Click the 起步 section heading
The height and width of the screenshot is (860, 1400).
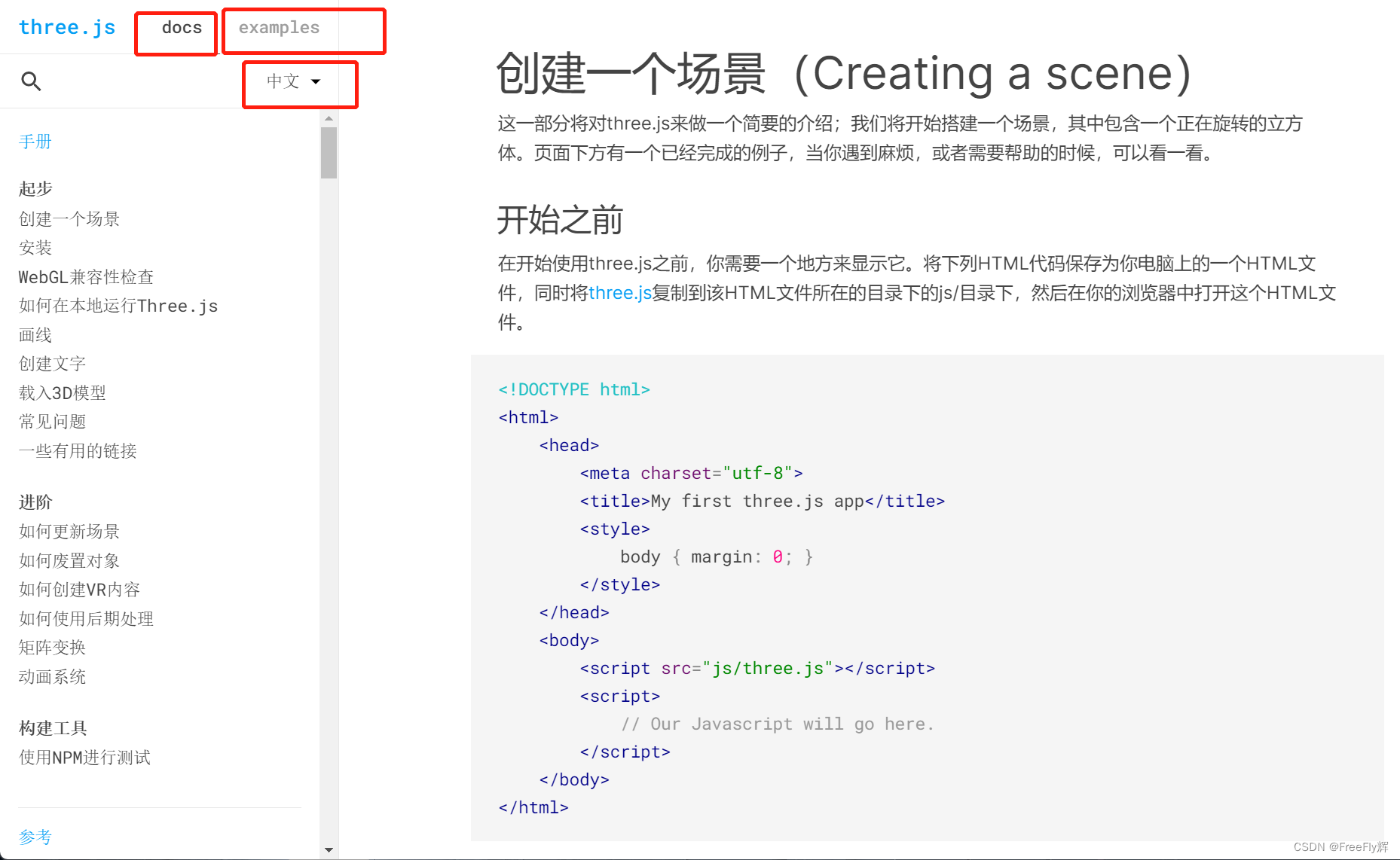pos(35,189)
